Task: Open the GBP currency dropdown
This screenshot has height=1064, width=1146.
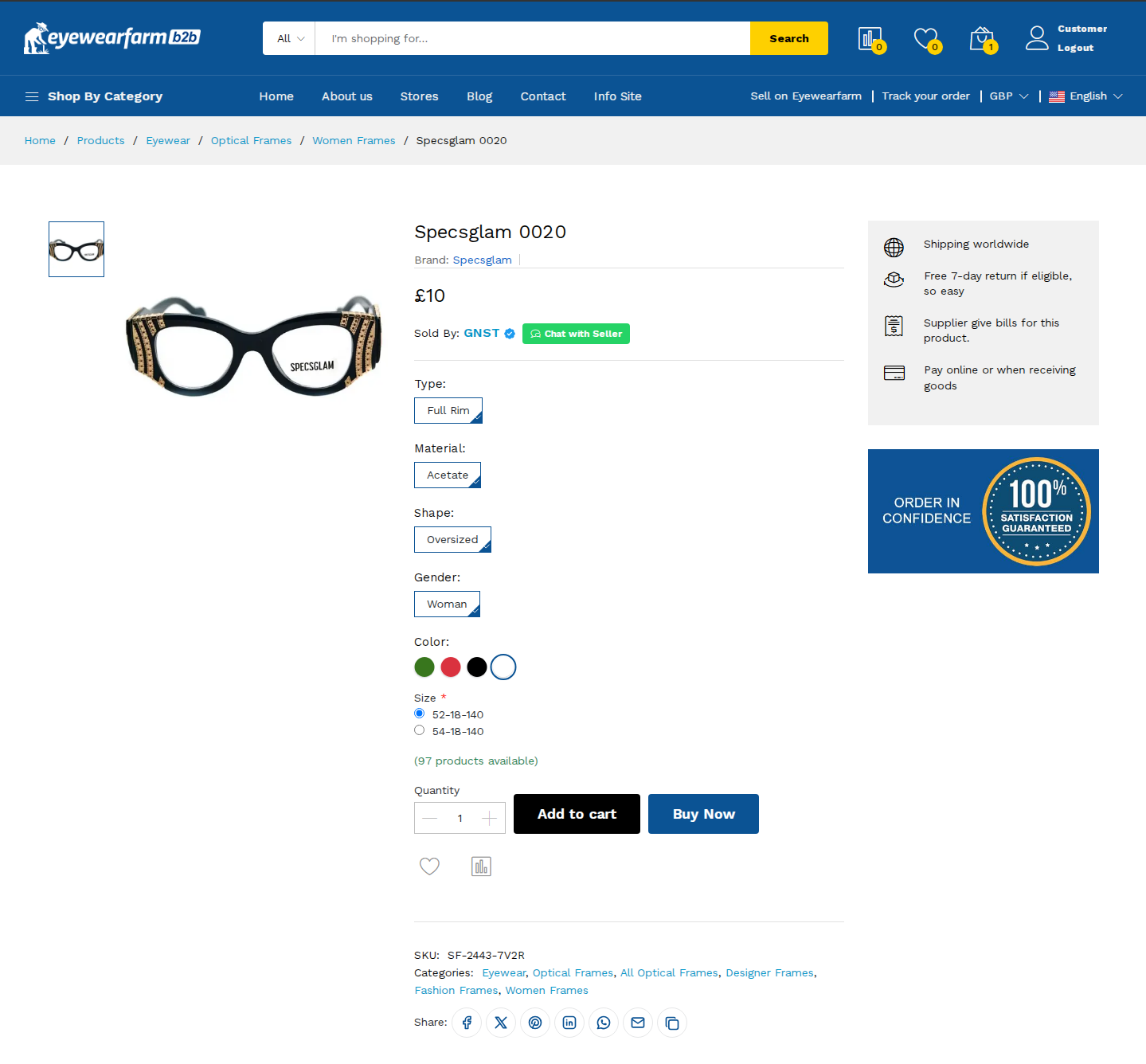Action: point(1009,96)
